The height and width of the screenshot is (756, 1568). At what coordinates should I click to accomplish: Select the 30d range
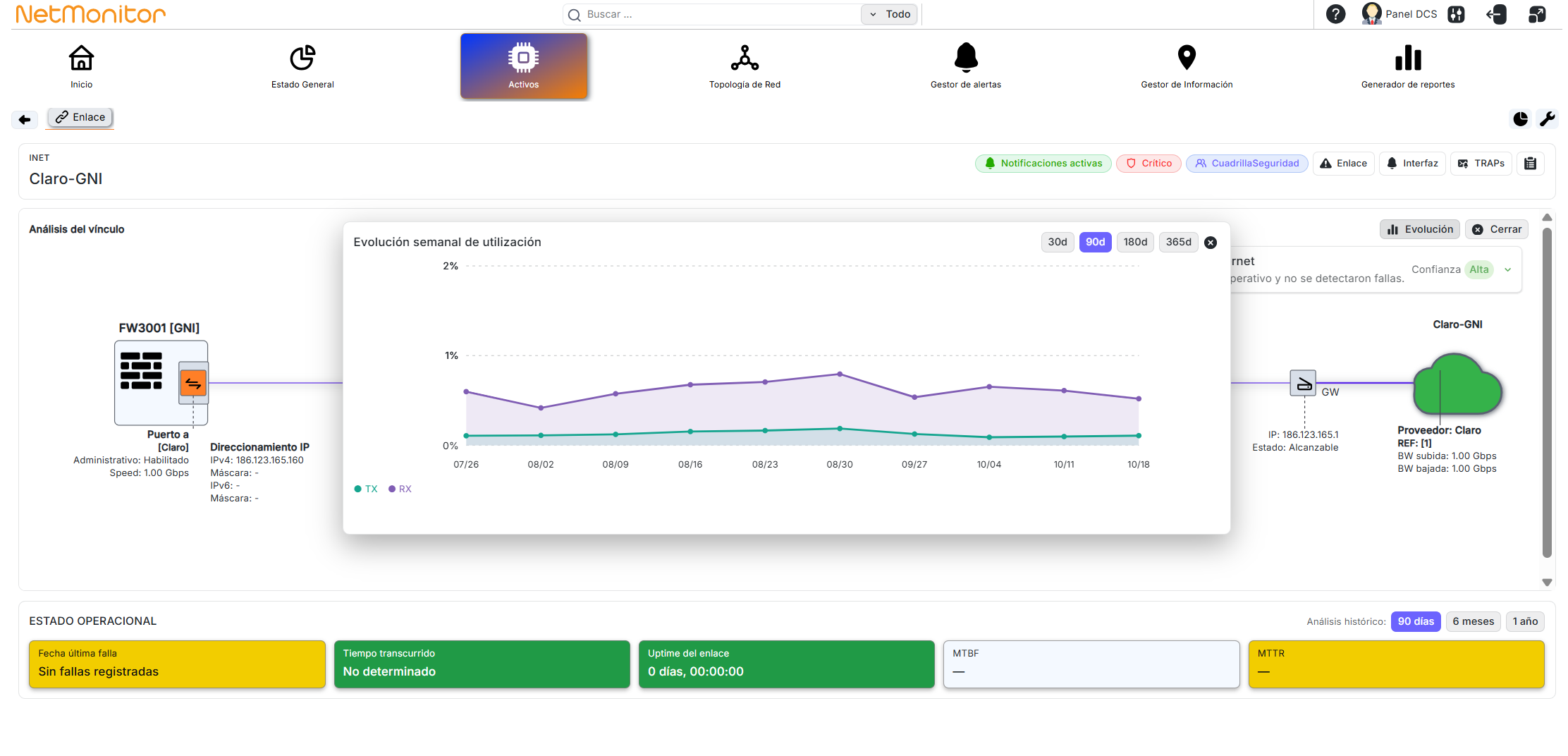point(1058,242)
